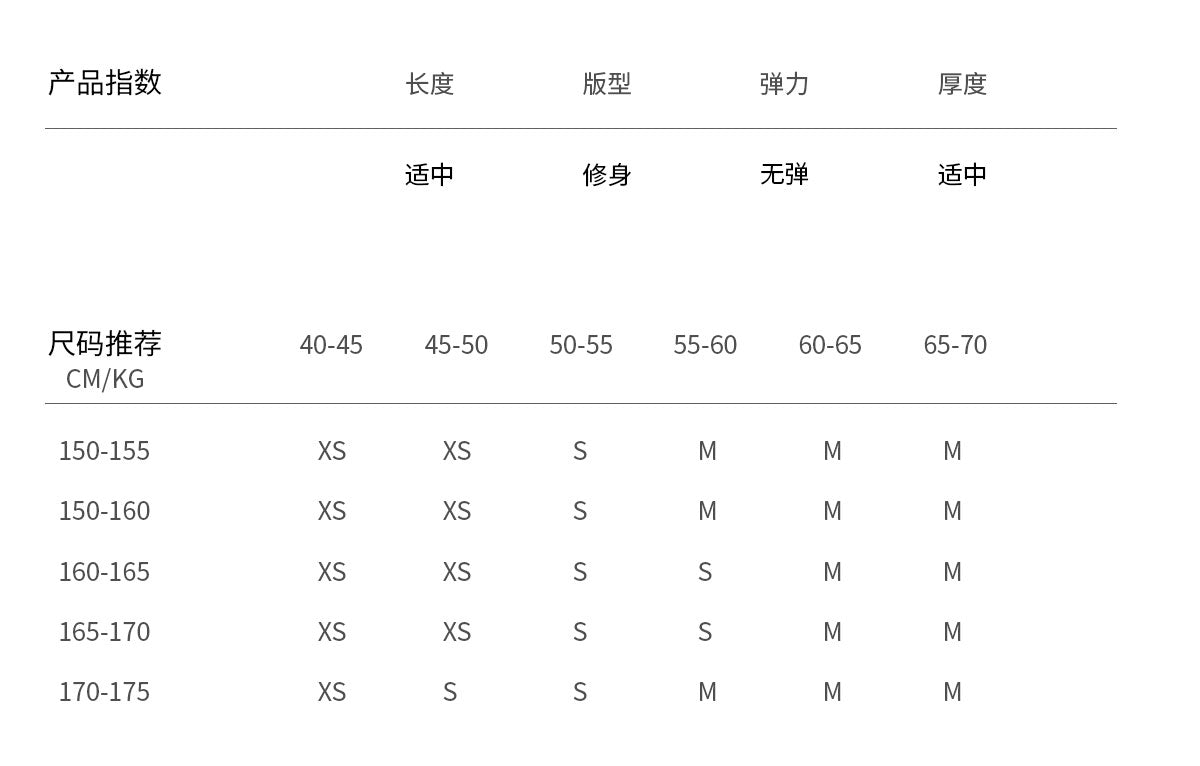Select the 无弹 value under 弹力
The width and height of the screenshot is (1200, 766).
point(784,175)
